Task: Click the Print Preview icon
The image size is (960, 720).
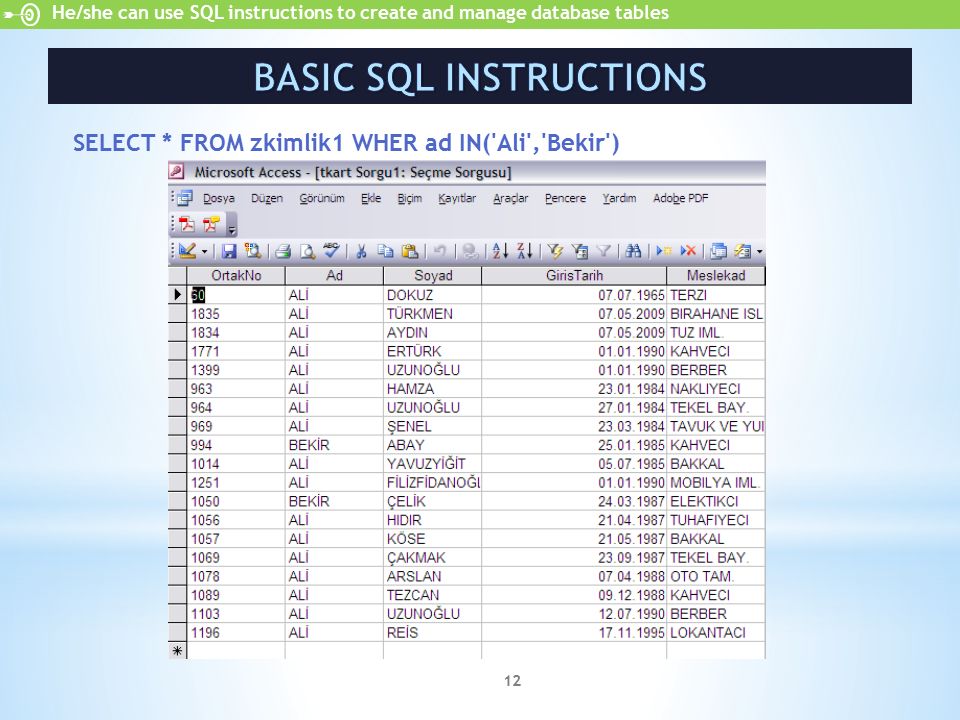Action: click(x=307, y=251)
